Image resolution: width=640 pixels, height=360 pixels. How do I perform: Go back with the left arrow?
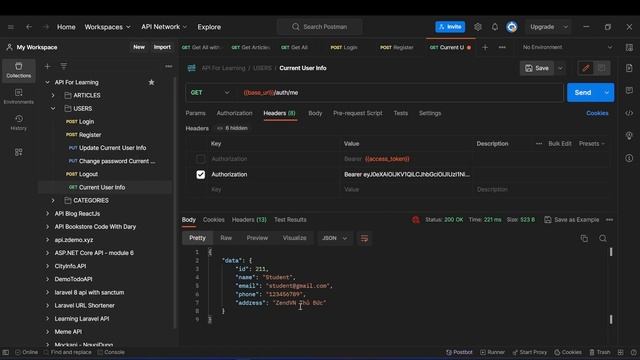[x=29, y=27]
